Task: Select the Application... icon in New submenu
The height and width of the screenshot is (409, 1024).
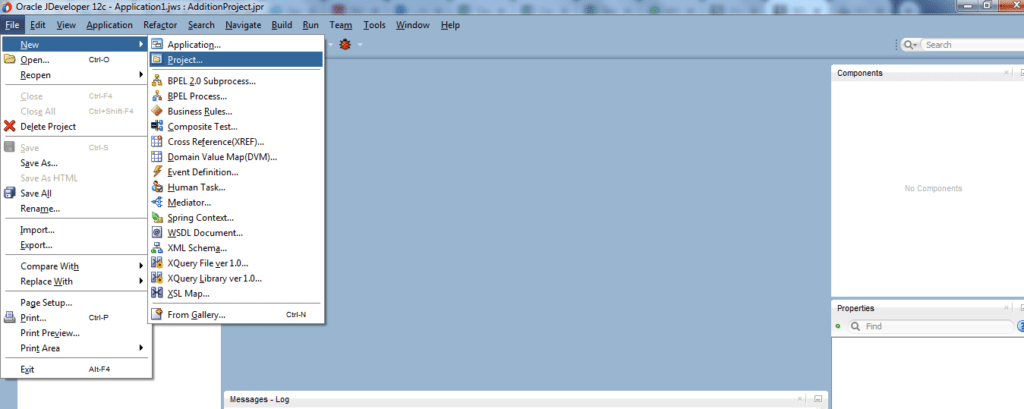Action: [157, 44]
